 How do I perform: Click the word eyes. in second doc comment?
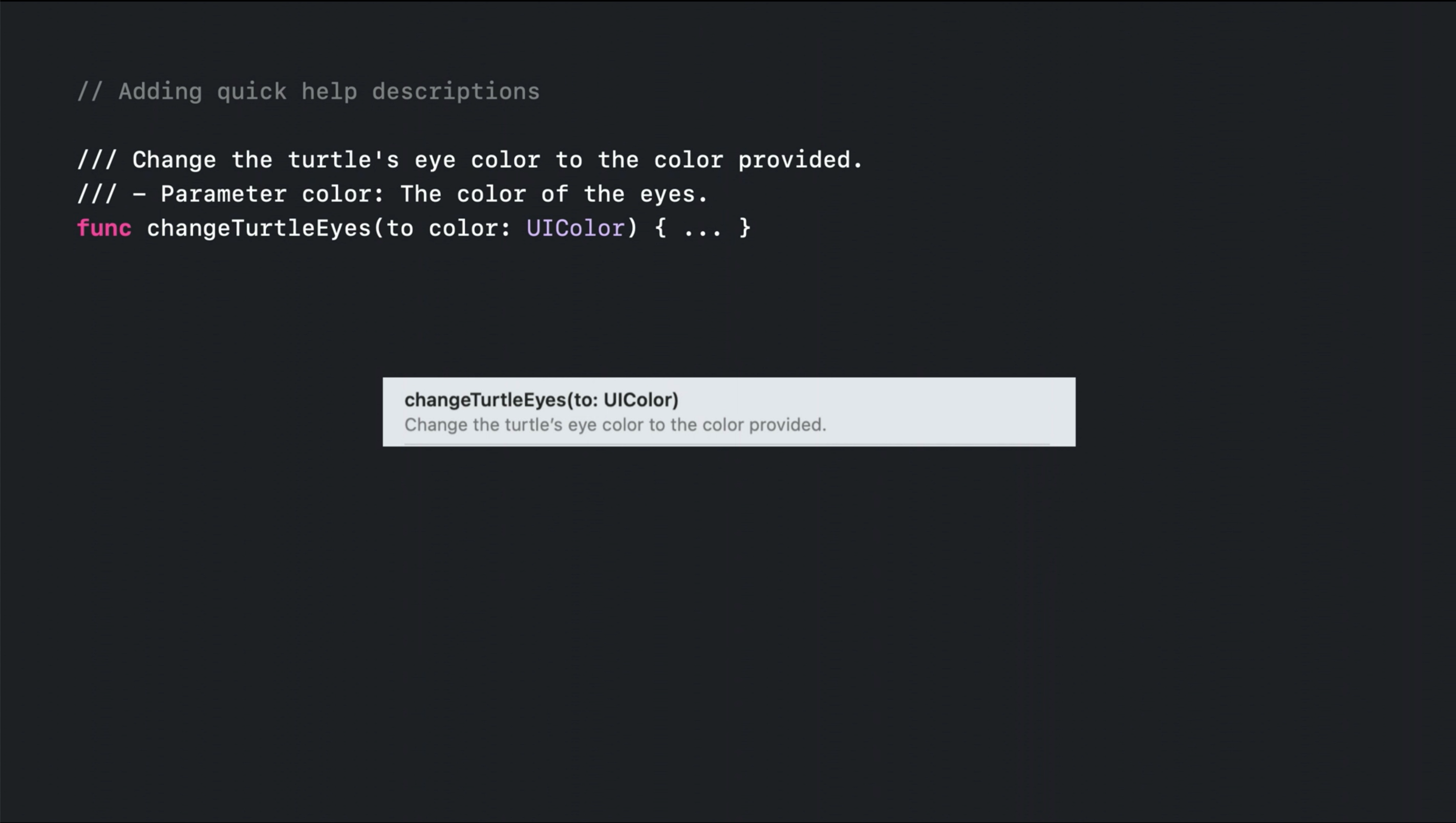(x=674, y=196)
